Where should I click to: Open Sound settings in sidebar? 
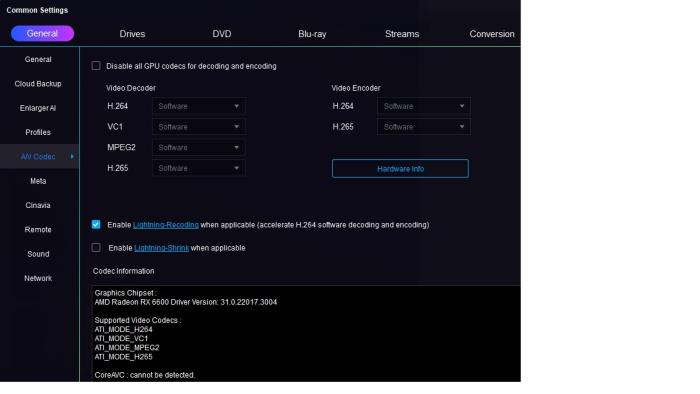point(38,254)
